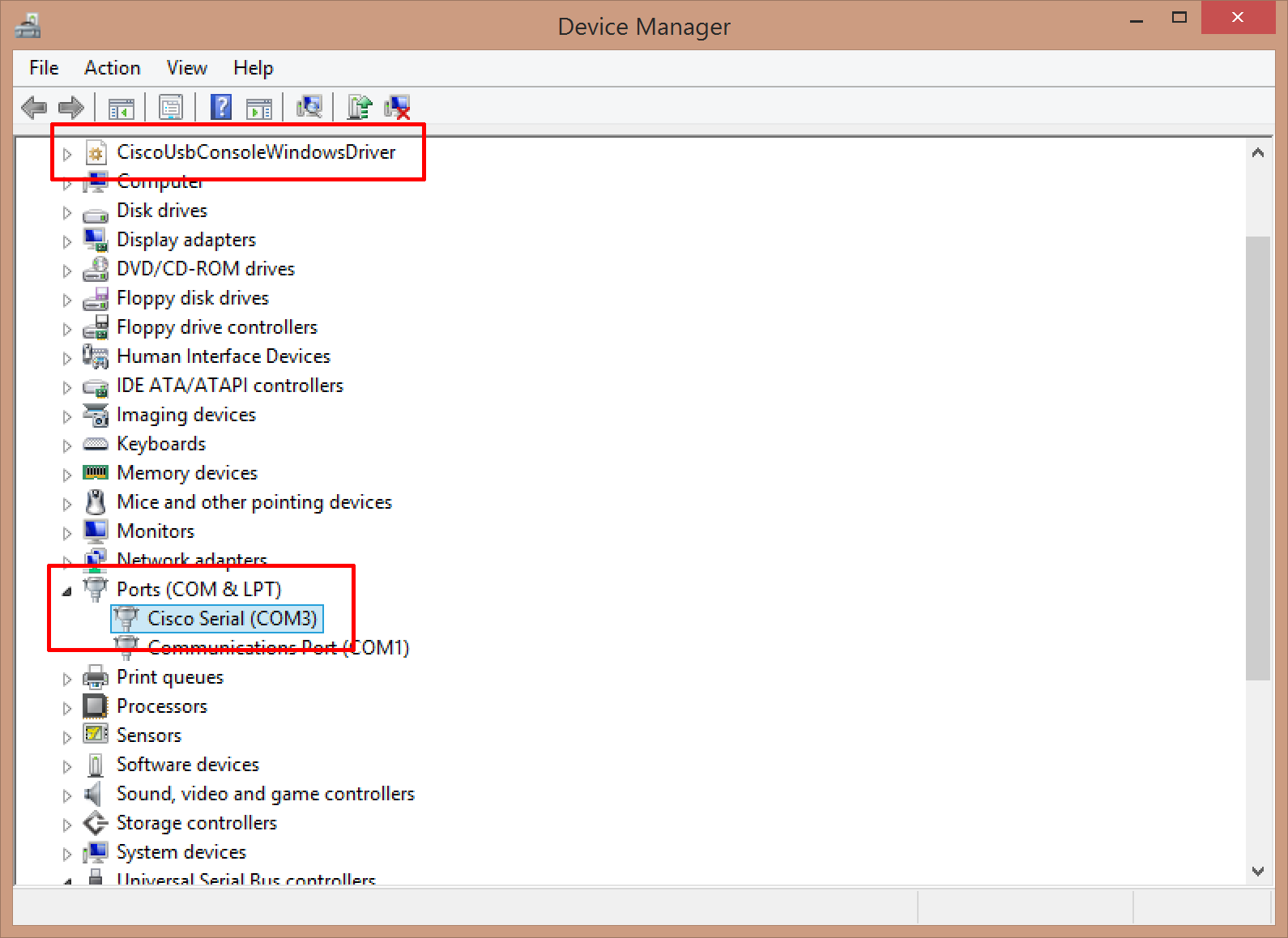The image size is (1288, 938).
Task: Open the File menu
Action: [44, 68]
